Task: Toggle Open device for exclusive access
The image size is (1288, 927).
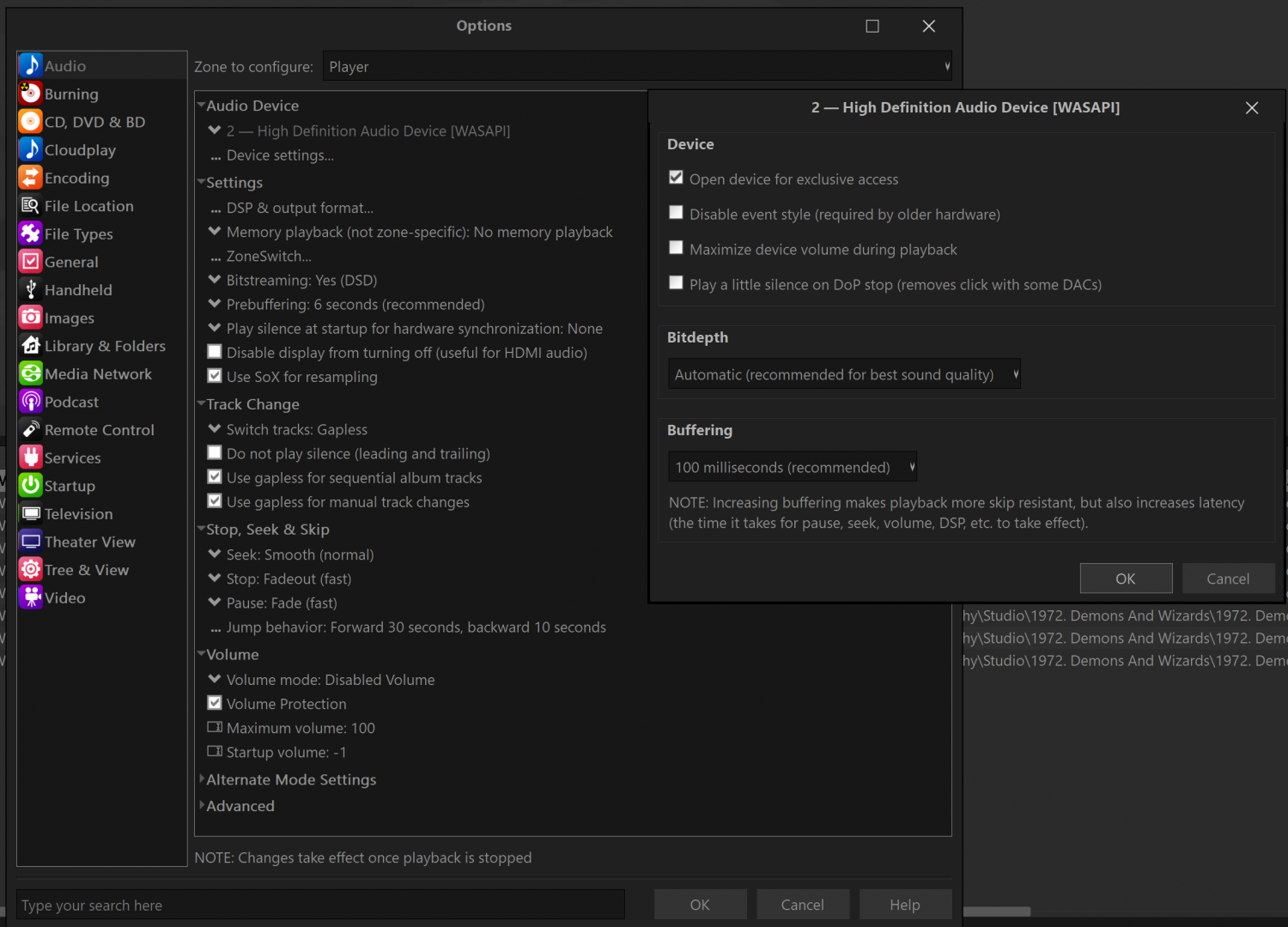Action: tap(677, 178)
